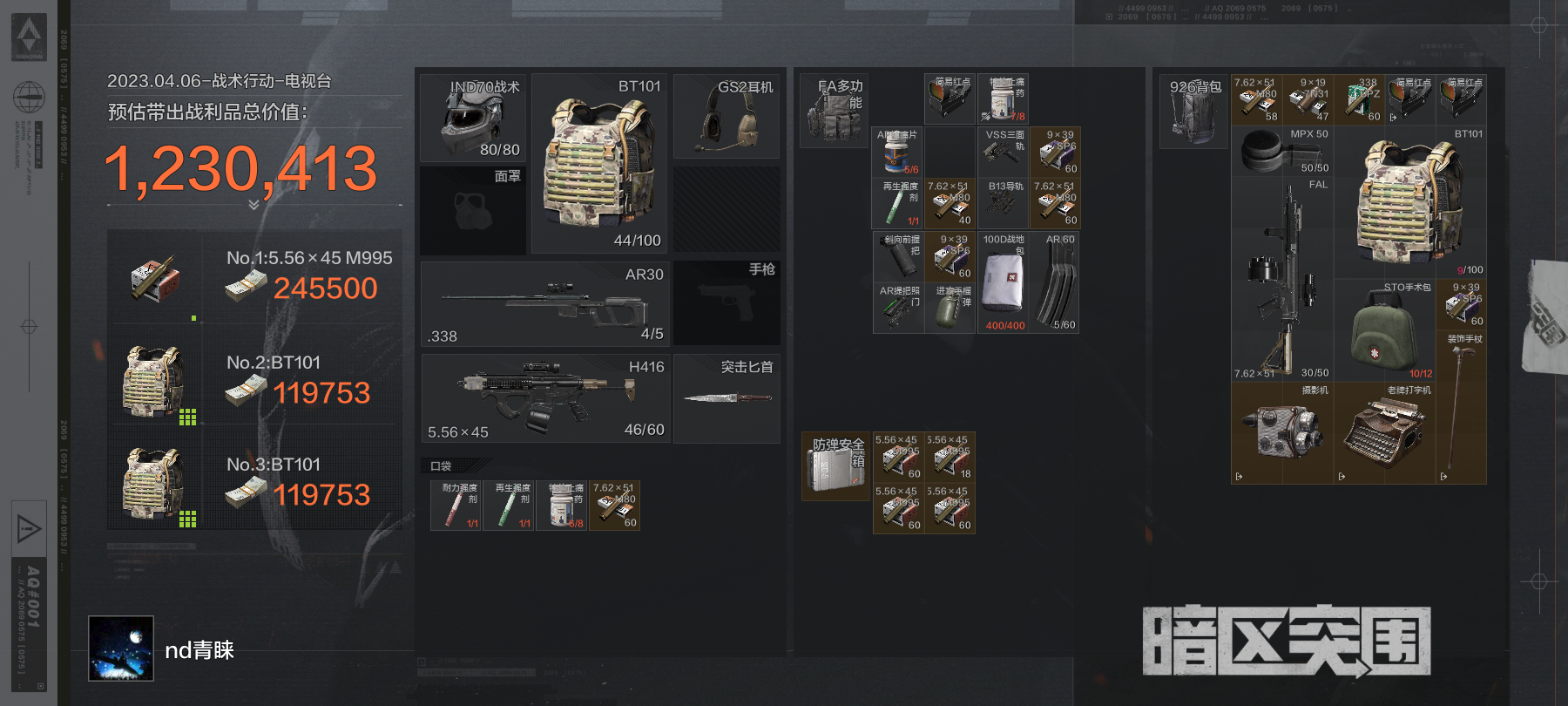Screen dimensions: 1568x706
Task: Click the value 245500
Action: [326, 289]
